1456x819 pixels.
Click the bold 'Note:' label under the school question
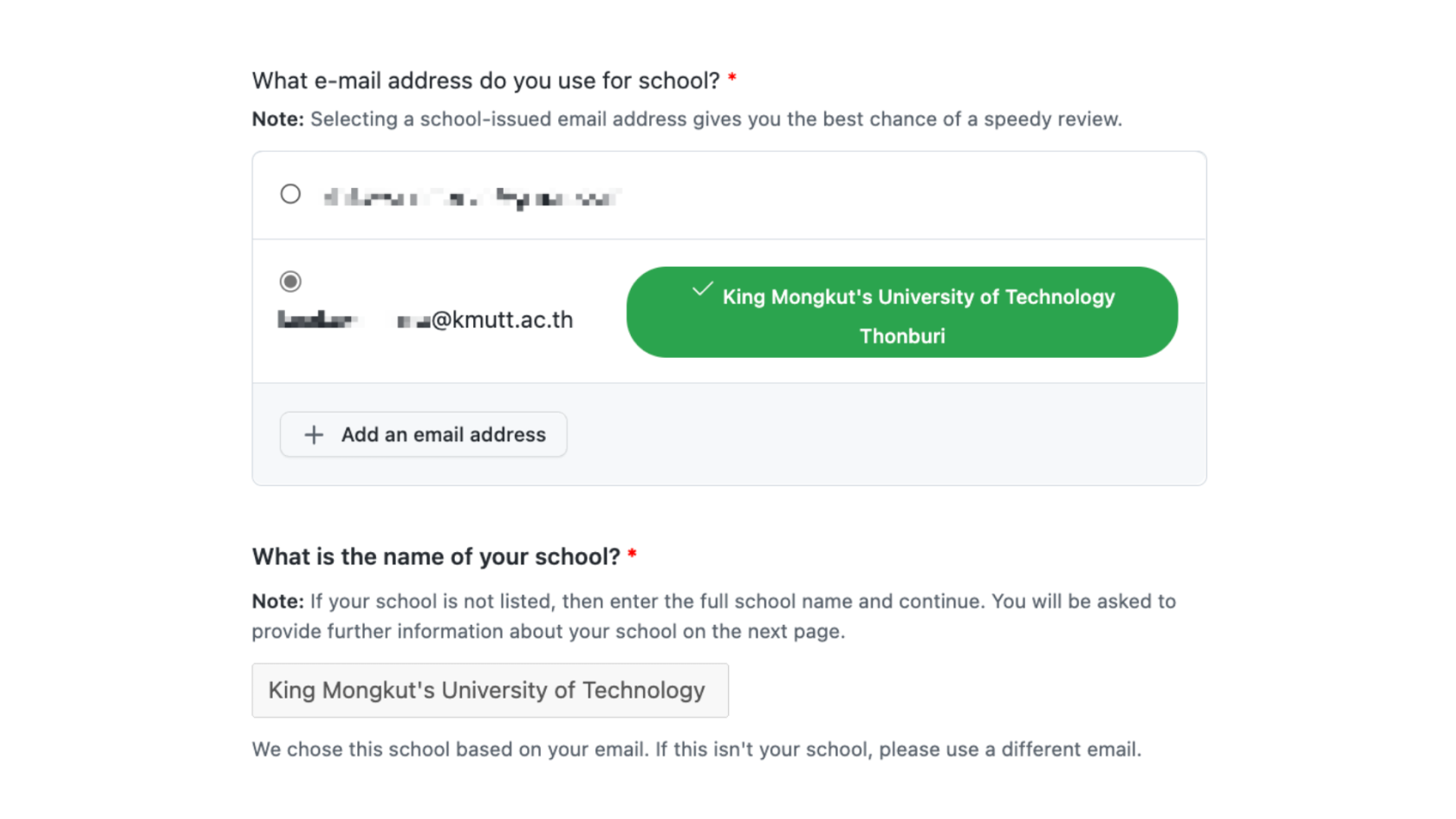coord(278,601)
